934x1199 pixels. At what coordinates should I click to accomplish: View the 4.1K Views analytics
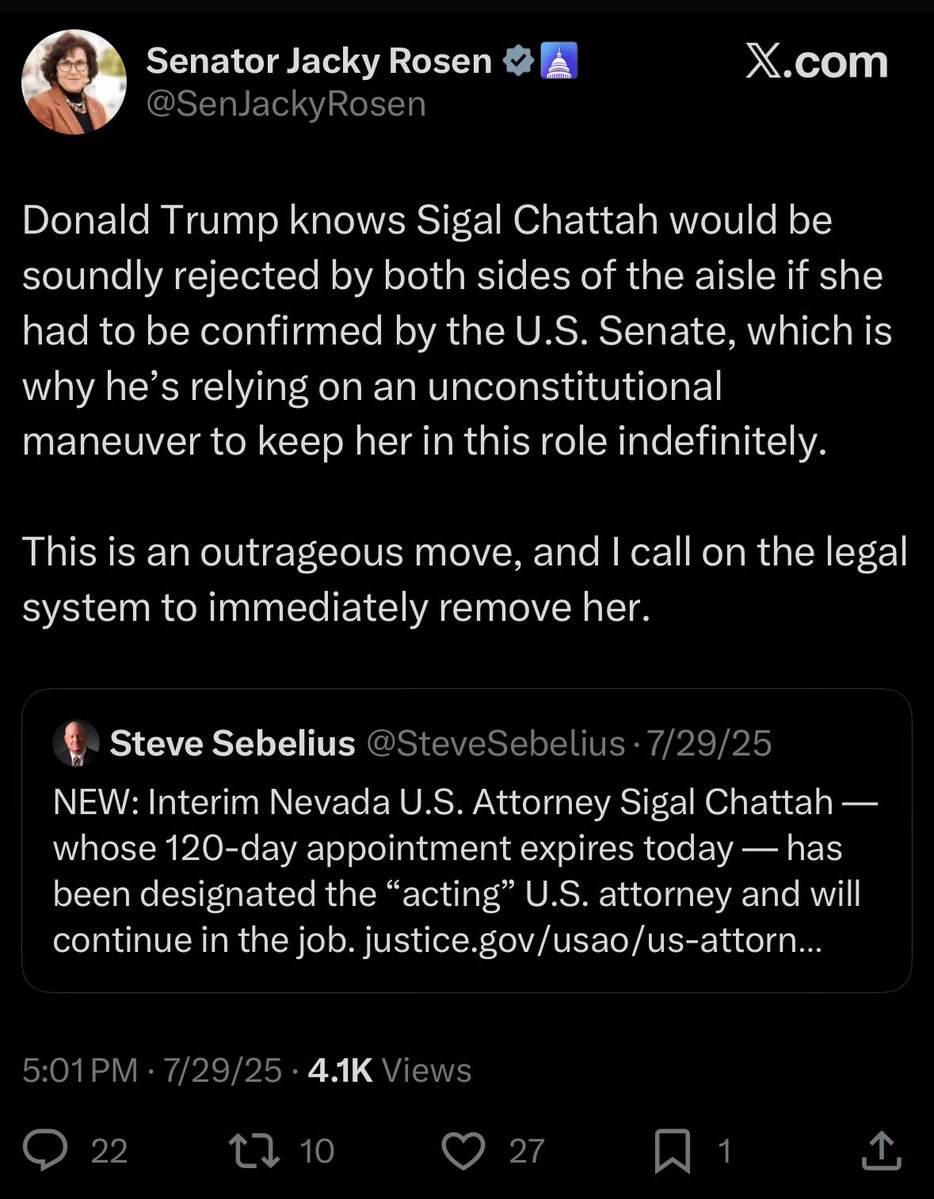[x=389, y=1070]
